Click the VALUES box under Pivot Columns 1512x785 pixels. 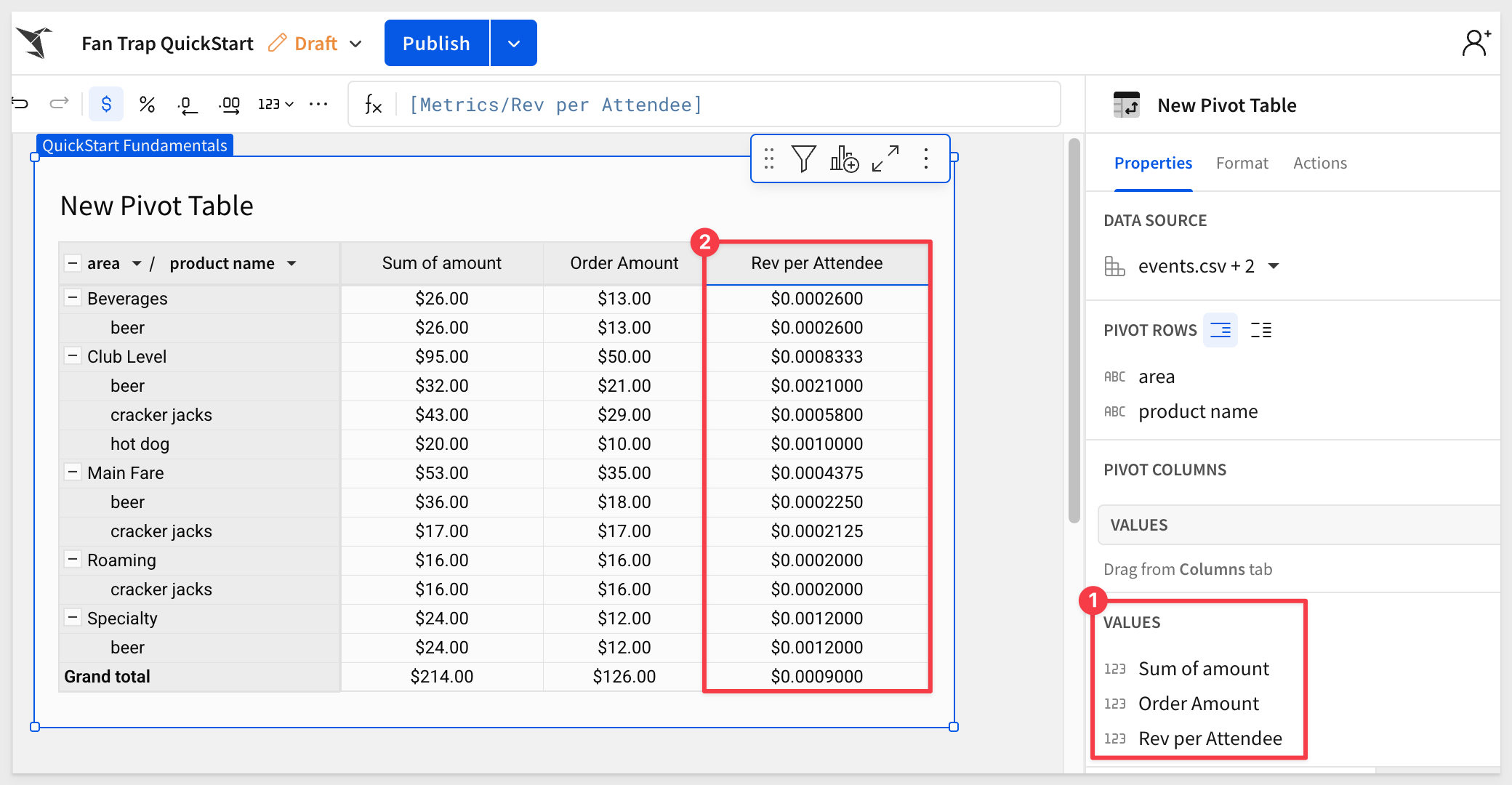[1298, 525]
